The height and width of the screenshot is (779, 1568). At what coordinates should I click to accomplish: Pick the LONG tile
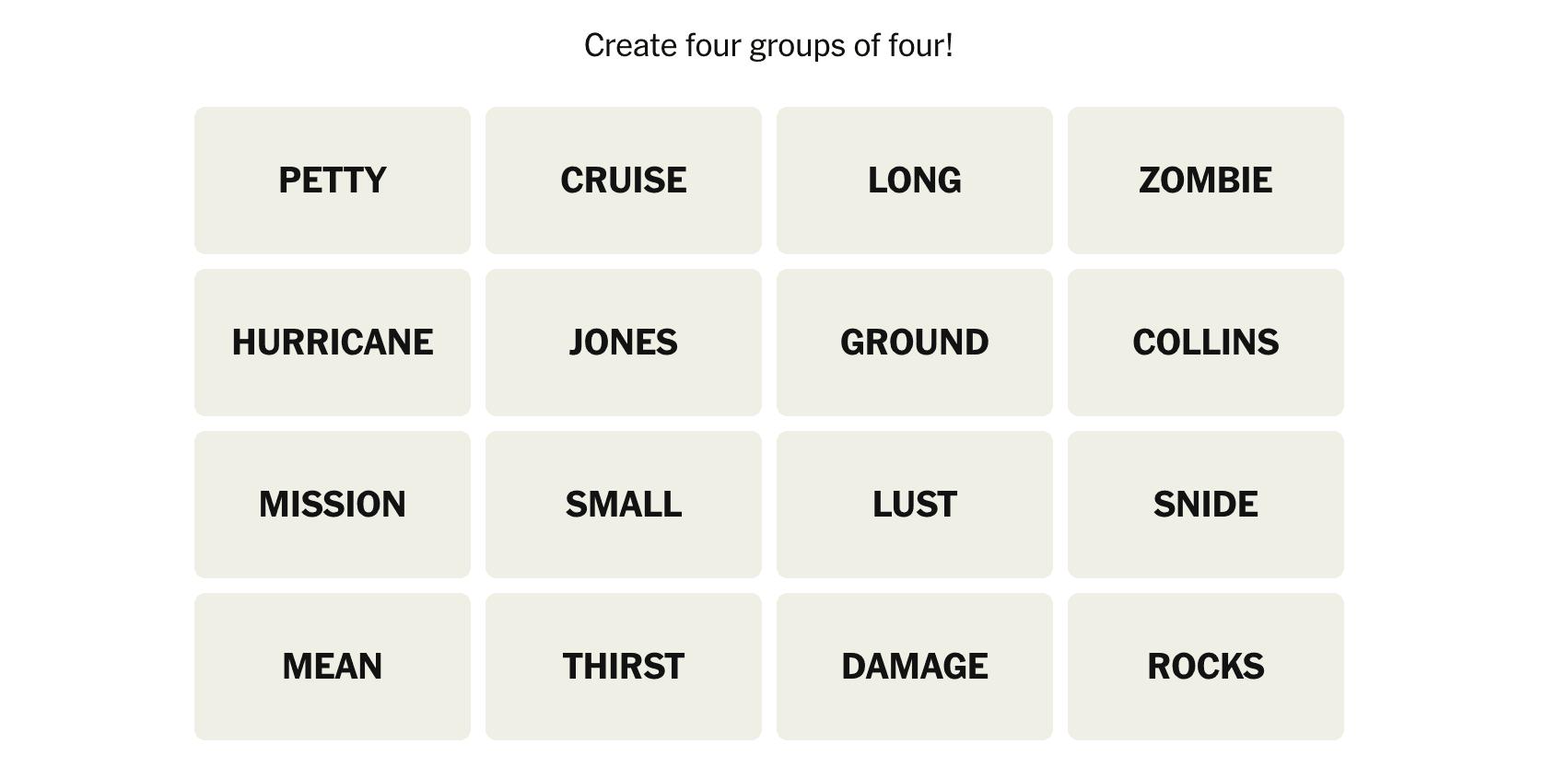tap(914, 180)
